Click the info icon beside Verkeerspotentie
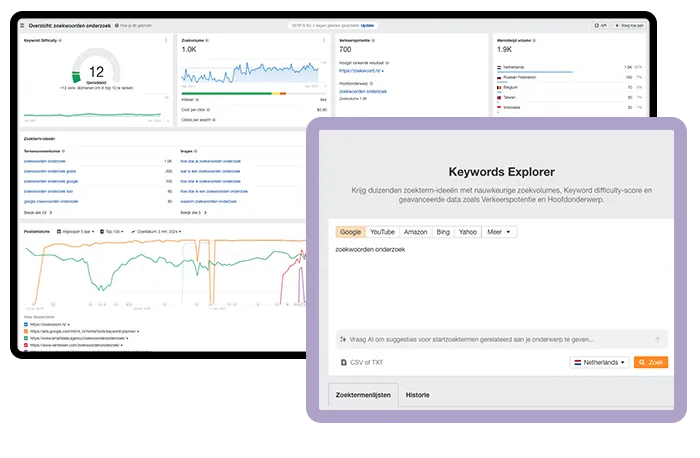This screenshot has height=458, width=700. pos(373,40)
